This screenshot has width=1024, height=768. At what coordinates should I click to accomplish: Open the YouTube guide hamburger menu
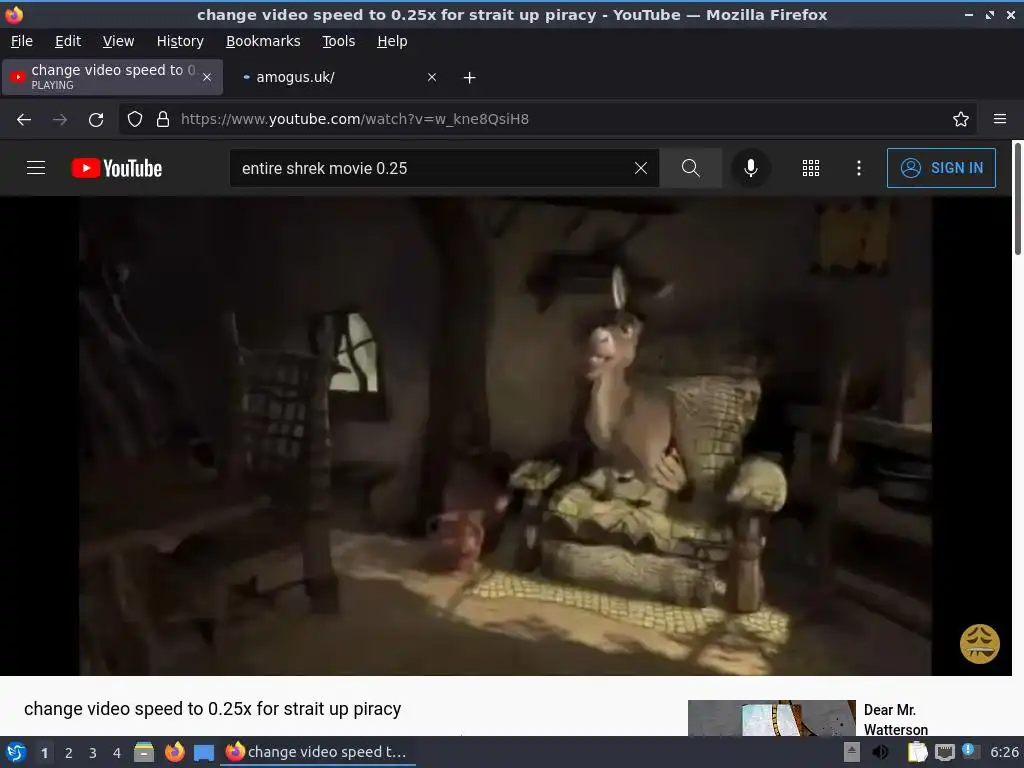point(36,168)
